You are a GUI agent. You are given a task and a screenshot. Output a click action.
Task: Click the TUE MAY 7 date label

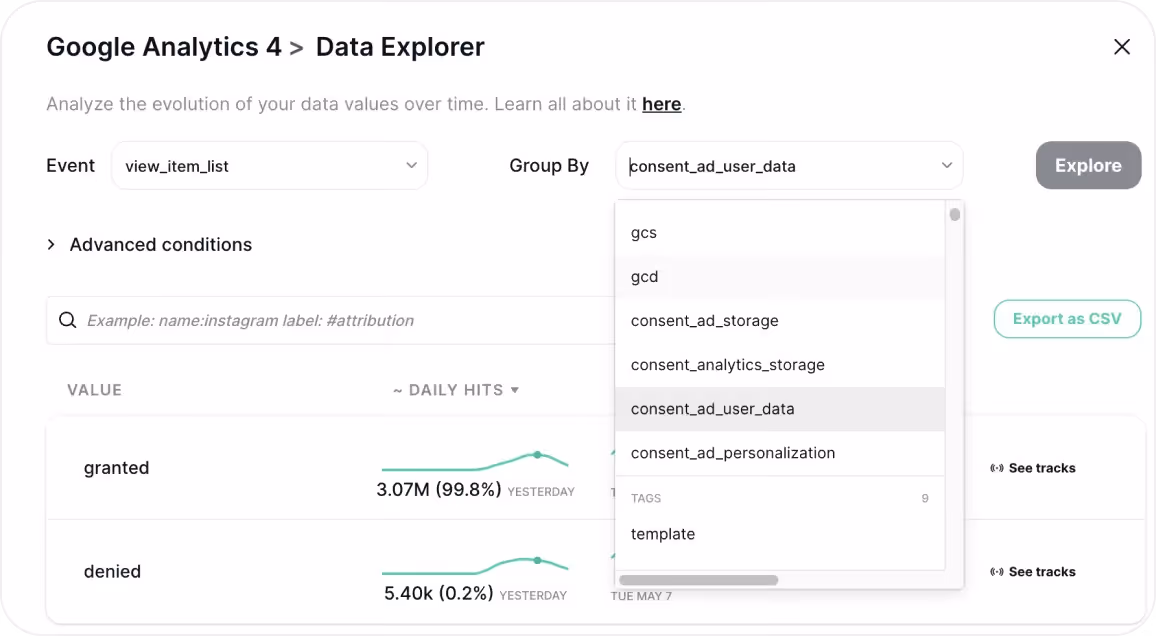pyautogui.click(x=641, y=596)
